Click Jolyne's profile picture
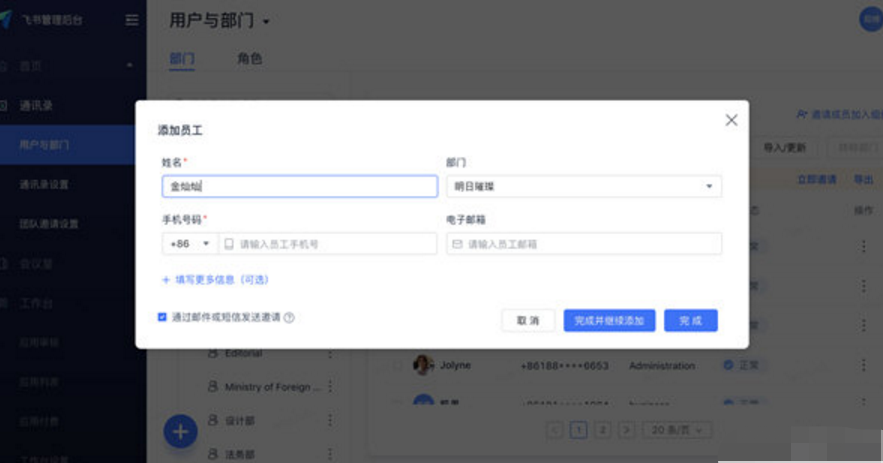 (x=423, y=365)
